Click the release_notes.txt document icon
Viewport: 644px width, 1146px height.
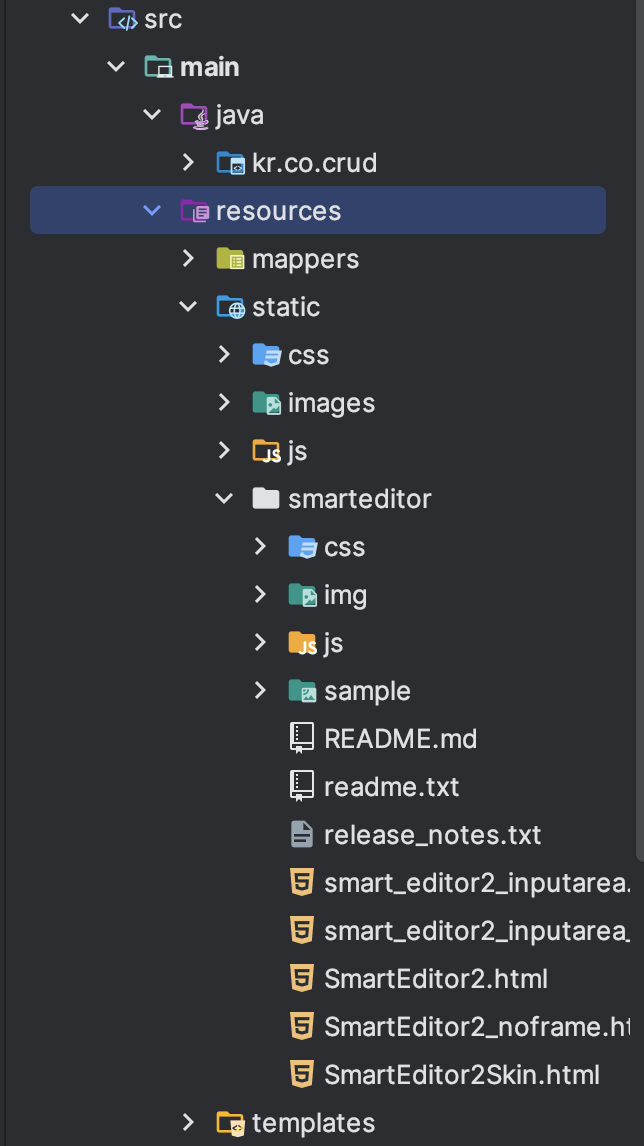(x=302, y=835)
